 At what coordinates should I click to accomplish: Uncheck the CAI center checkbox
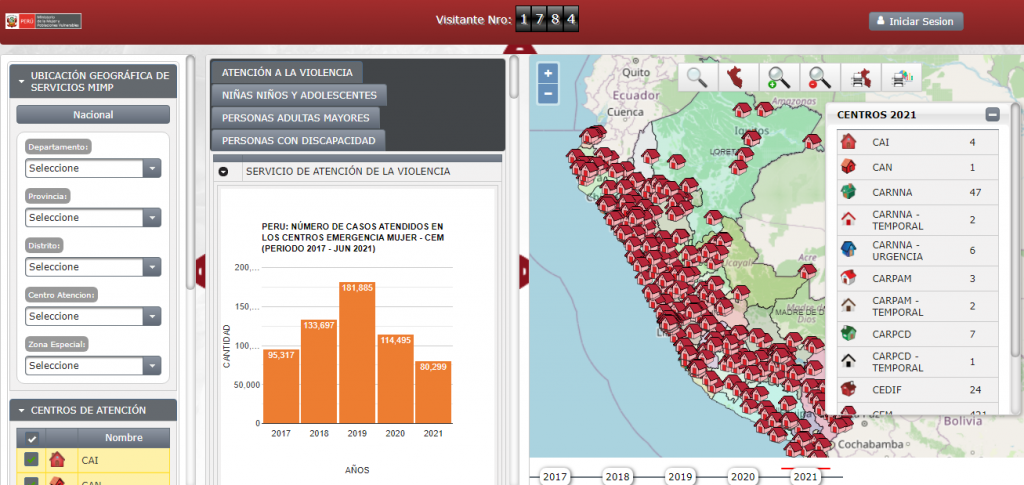coord(32,460)
